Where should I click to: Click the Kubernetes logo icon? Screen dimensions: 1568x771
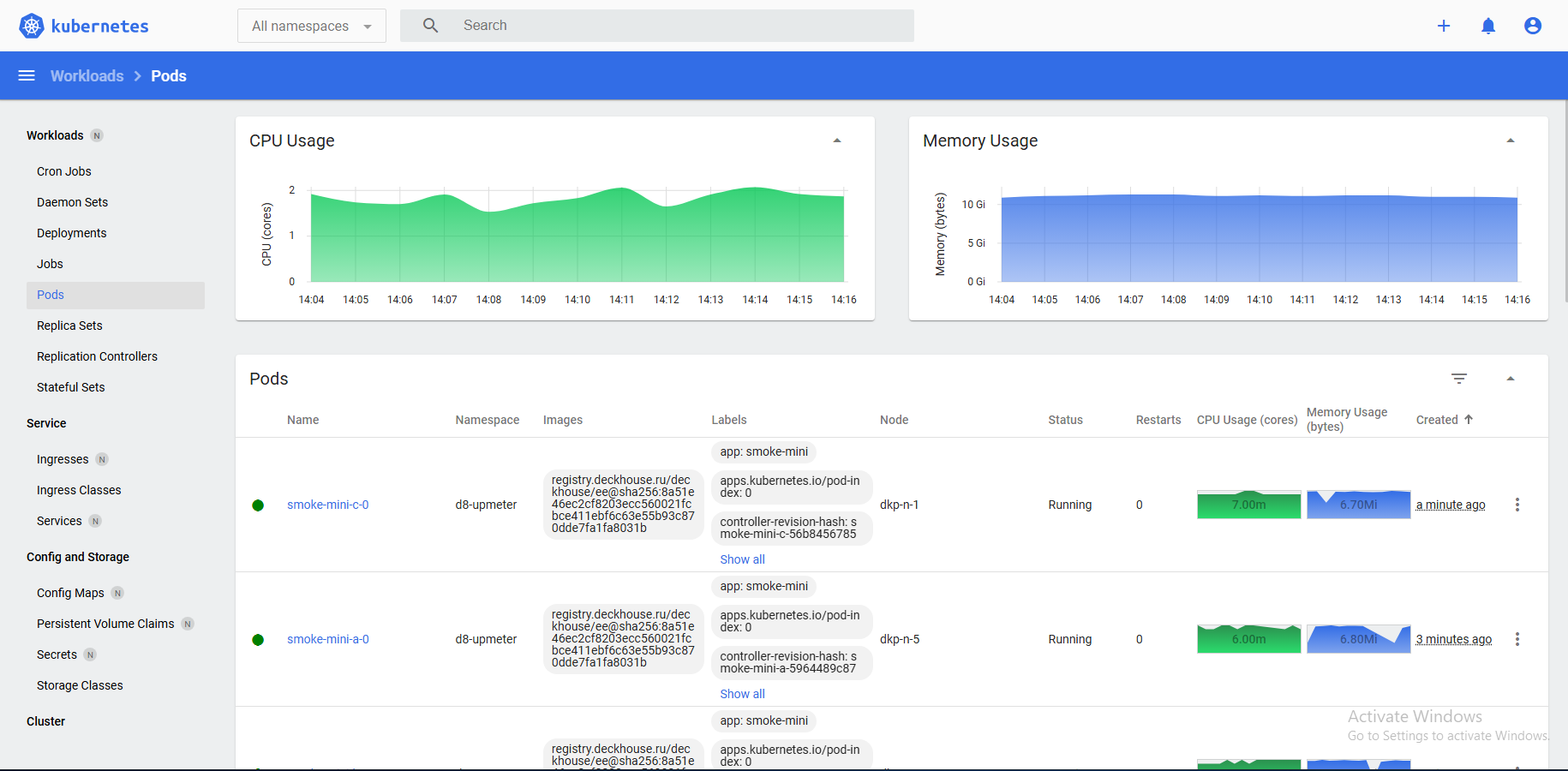tap(32, 26)
